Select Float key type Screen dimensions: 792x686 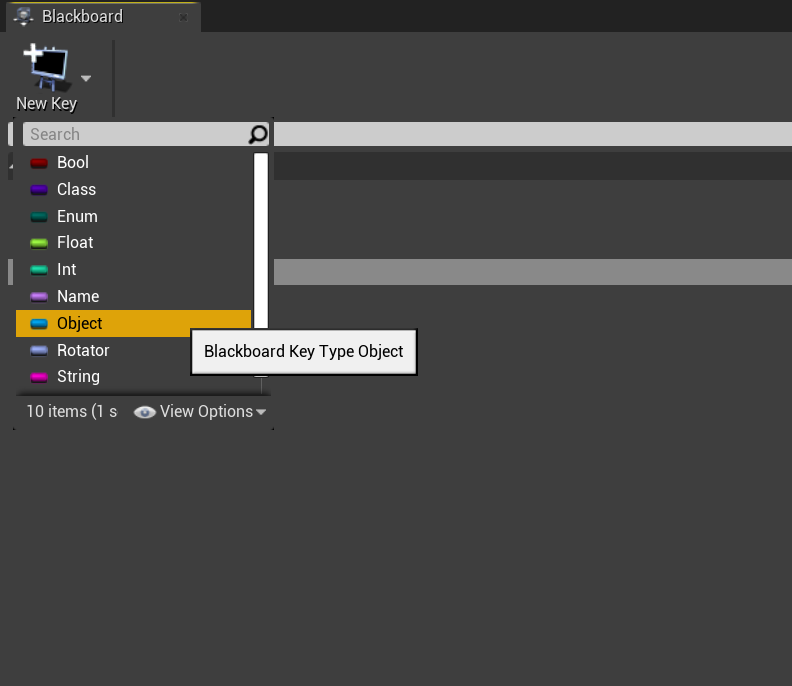[133, 242]
